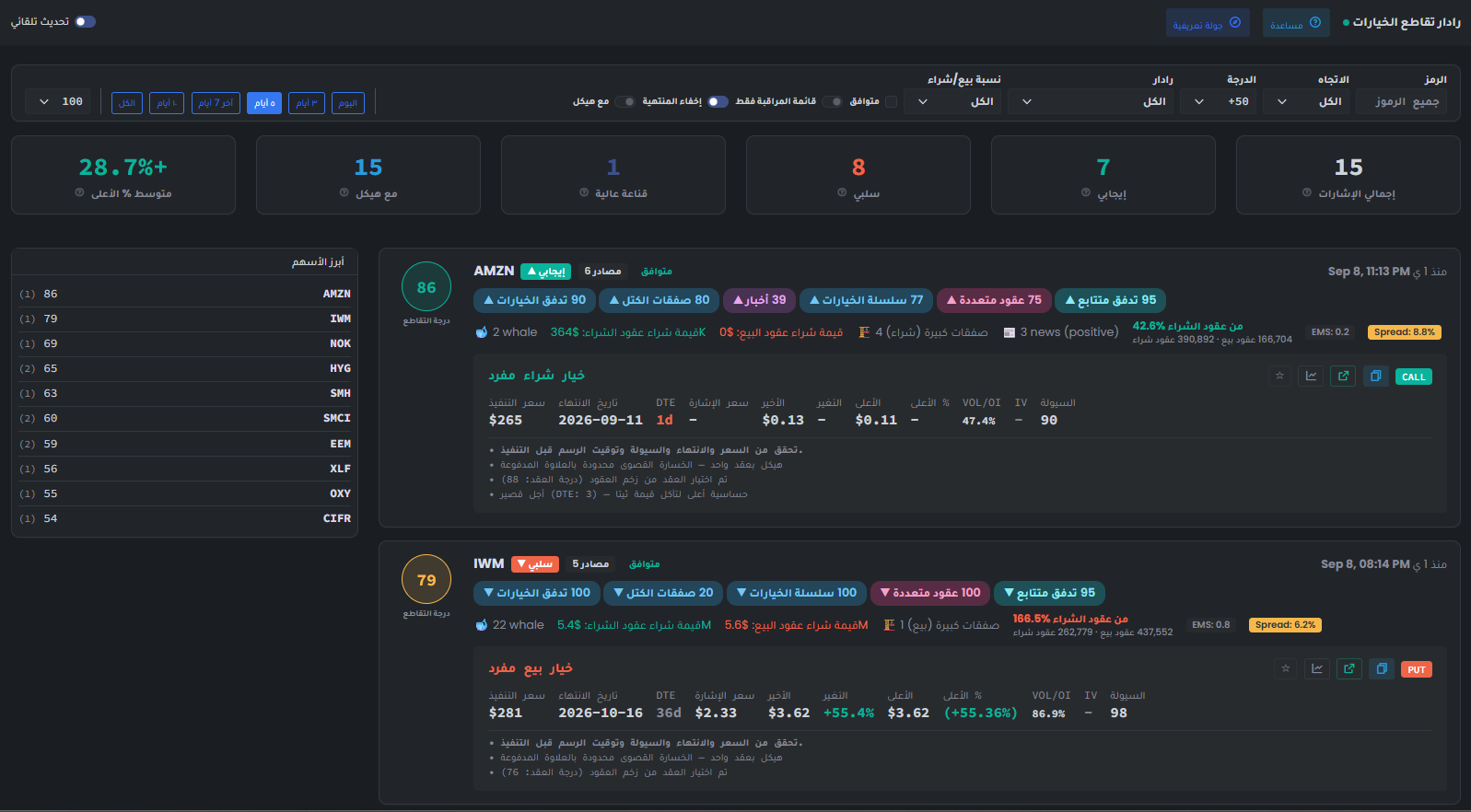The height and width of the screenshot is (812, 1471).
Task: Start the جولة تعريفية guided tour
Action: (1208, 23)
